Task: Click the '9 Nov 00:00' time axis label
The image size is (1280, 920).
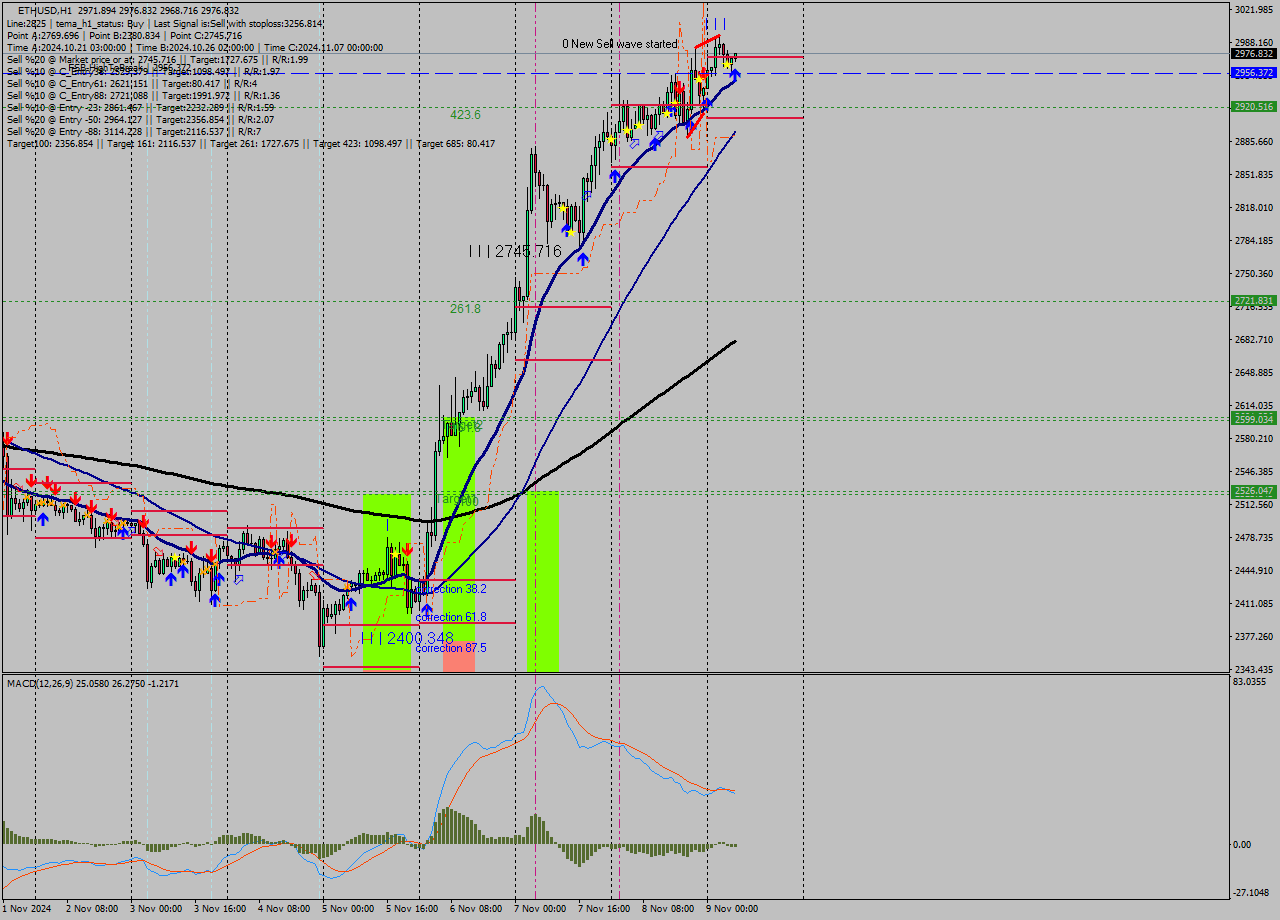Action: click(732, 909)
